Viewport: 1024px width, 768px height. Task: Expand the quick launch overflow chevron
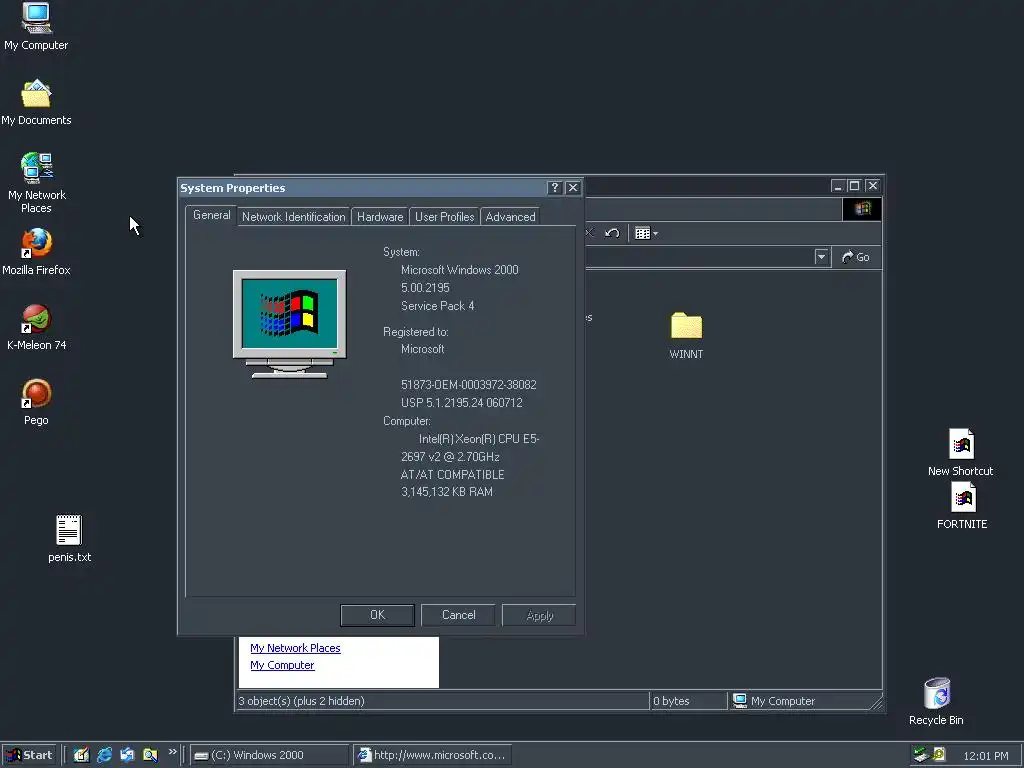click(x=172, y=752)
